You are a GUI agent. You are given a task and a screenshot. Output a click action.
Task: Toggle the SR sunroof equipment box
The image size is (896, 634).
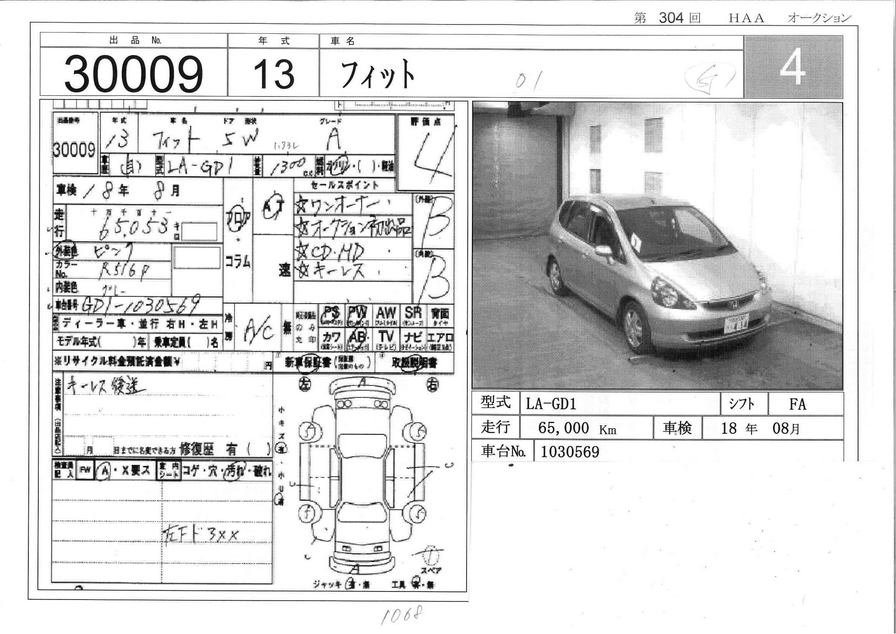click(x=413, y=316)
